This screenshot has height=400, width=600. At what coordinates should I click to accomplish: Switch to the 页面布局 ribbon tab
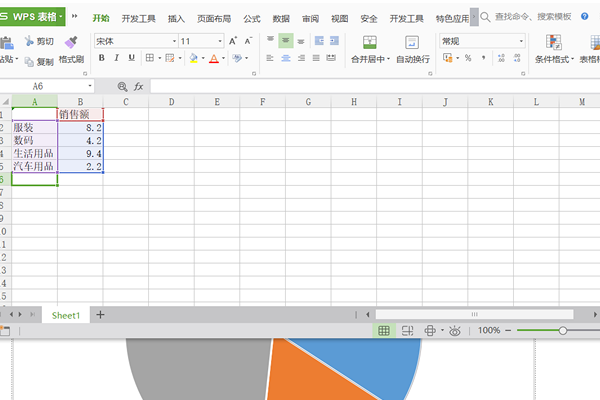(214, 18)
